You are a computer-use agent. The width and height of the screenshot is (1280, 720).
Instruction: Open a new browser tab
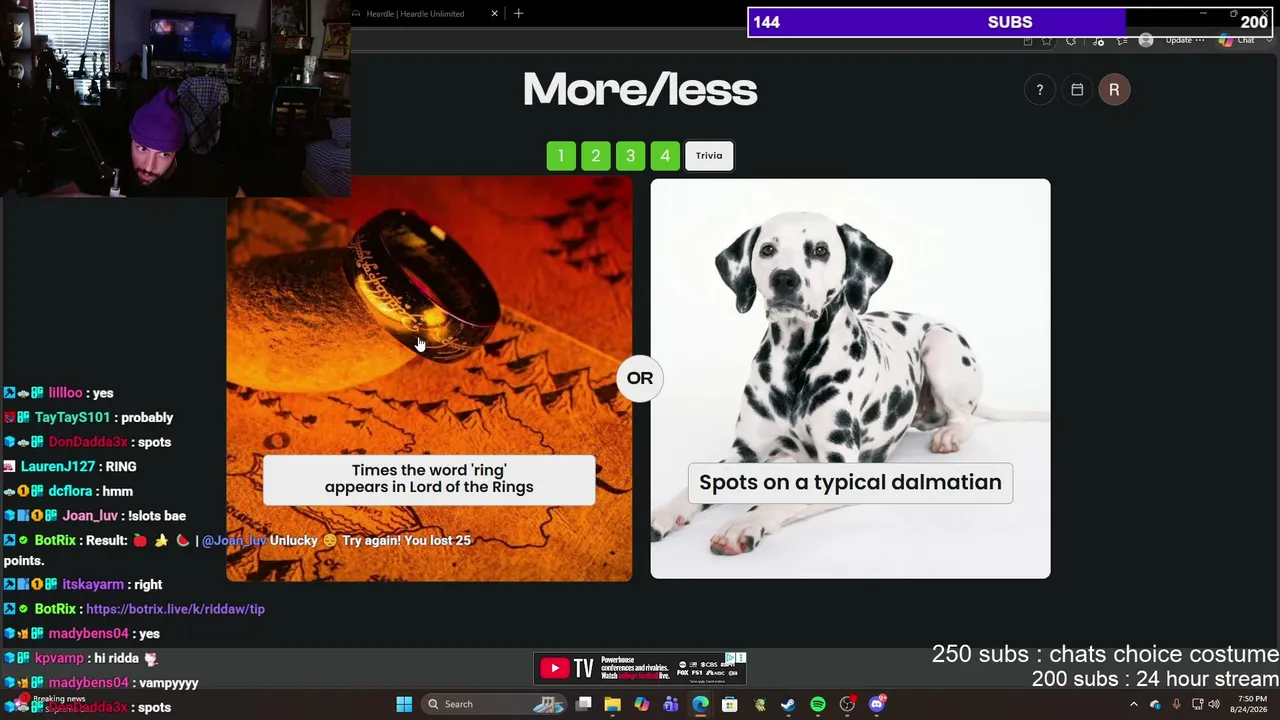[x=518, y=14]
